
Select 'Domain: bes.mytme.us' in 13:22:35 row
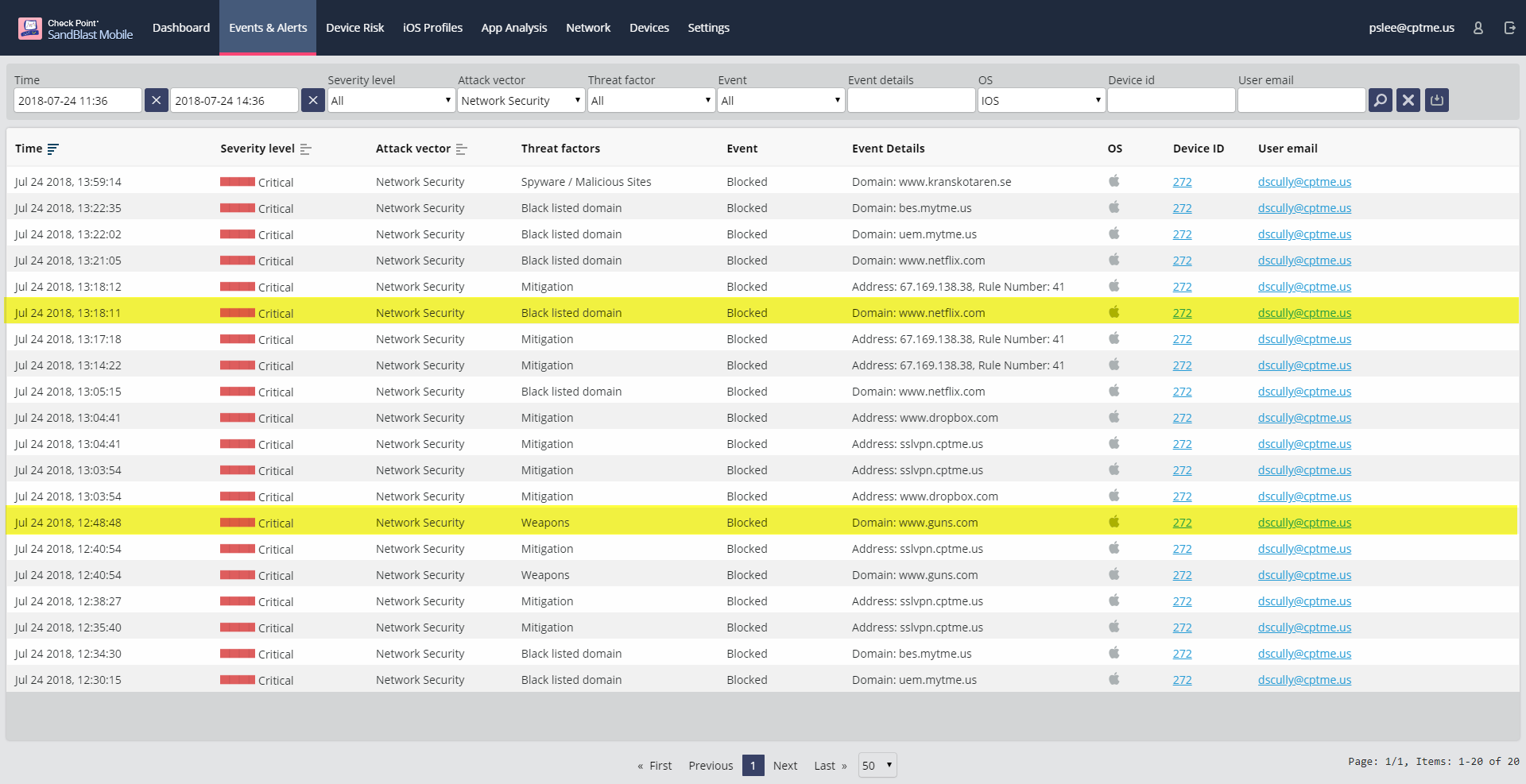click(x=912, y=208)
